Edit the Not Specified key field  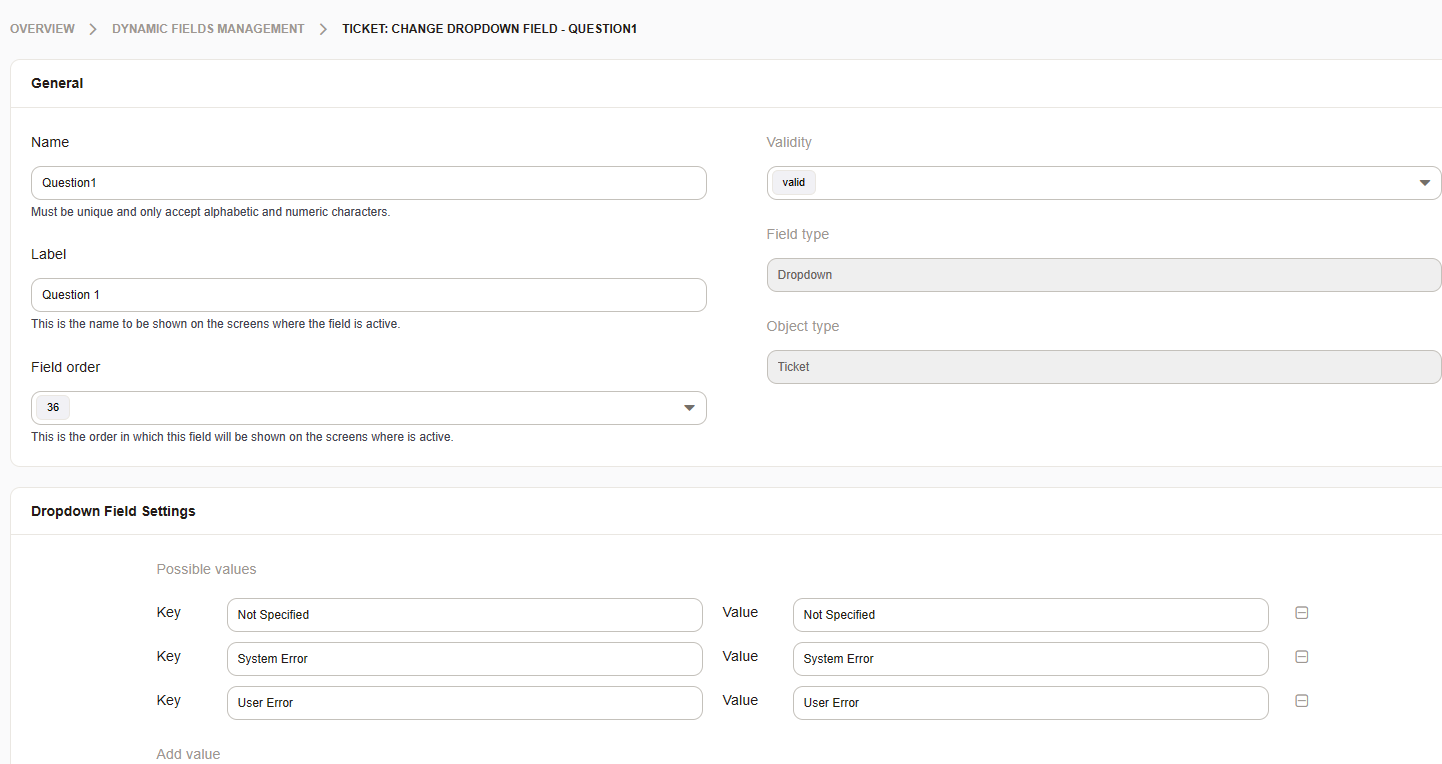coord(464,615)
